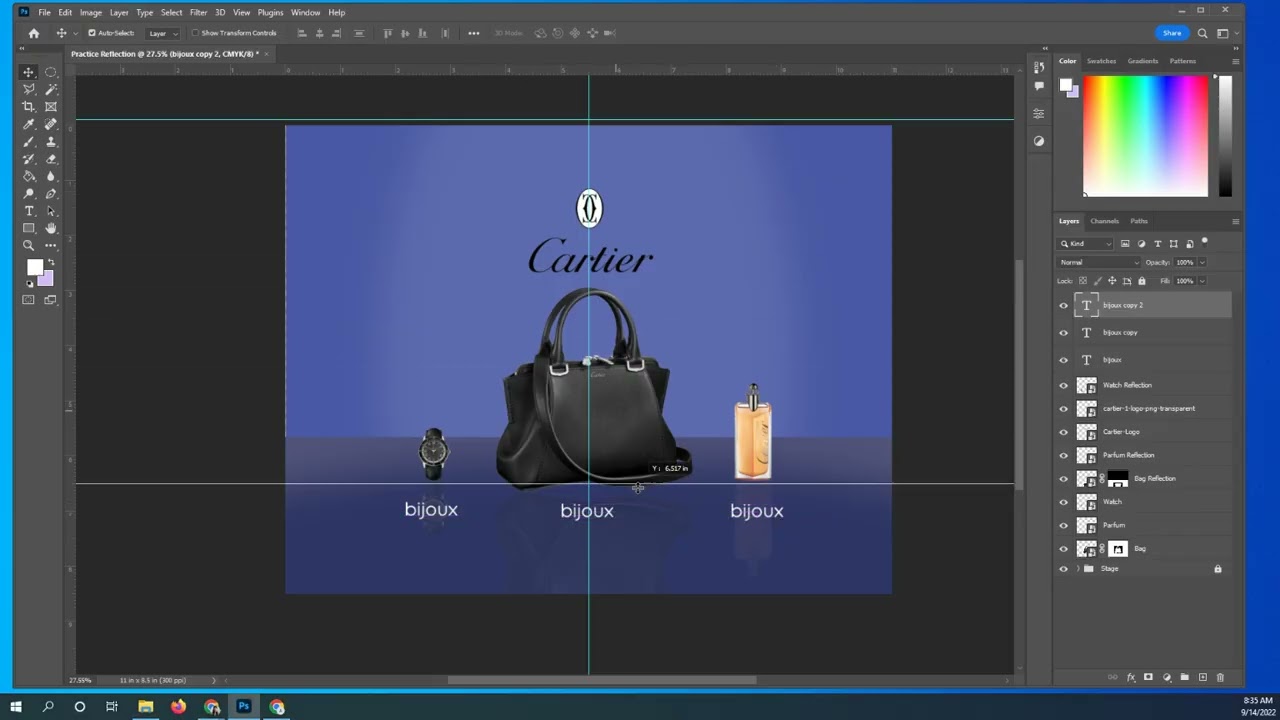Open the Plugins menu
The width and height of the screenshot is (1280, 720).
coord(270,12)
